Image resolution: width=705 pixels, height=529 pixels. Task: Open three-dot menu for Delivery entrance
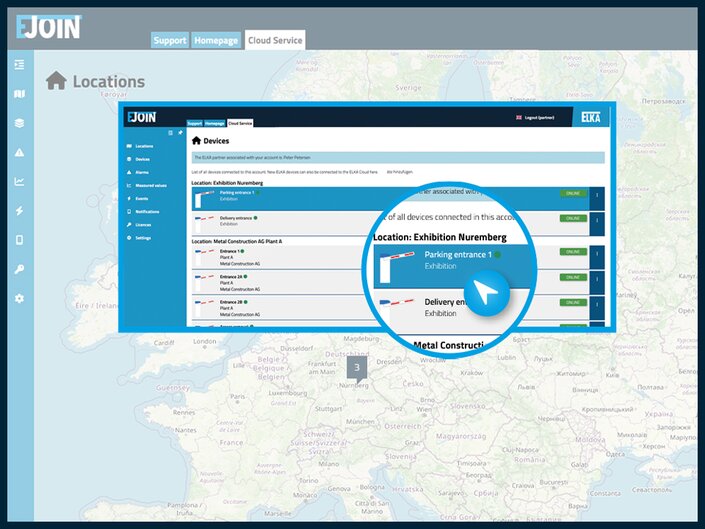click(597, 223)
